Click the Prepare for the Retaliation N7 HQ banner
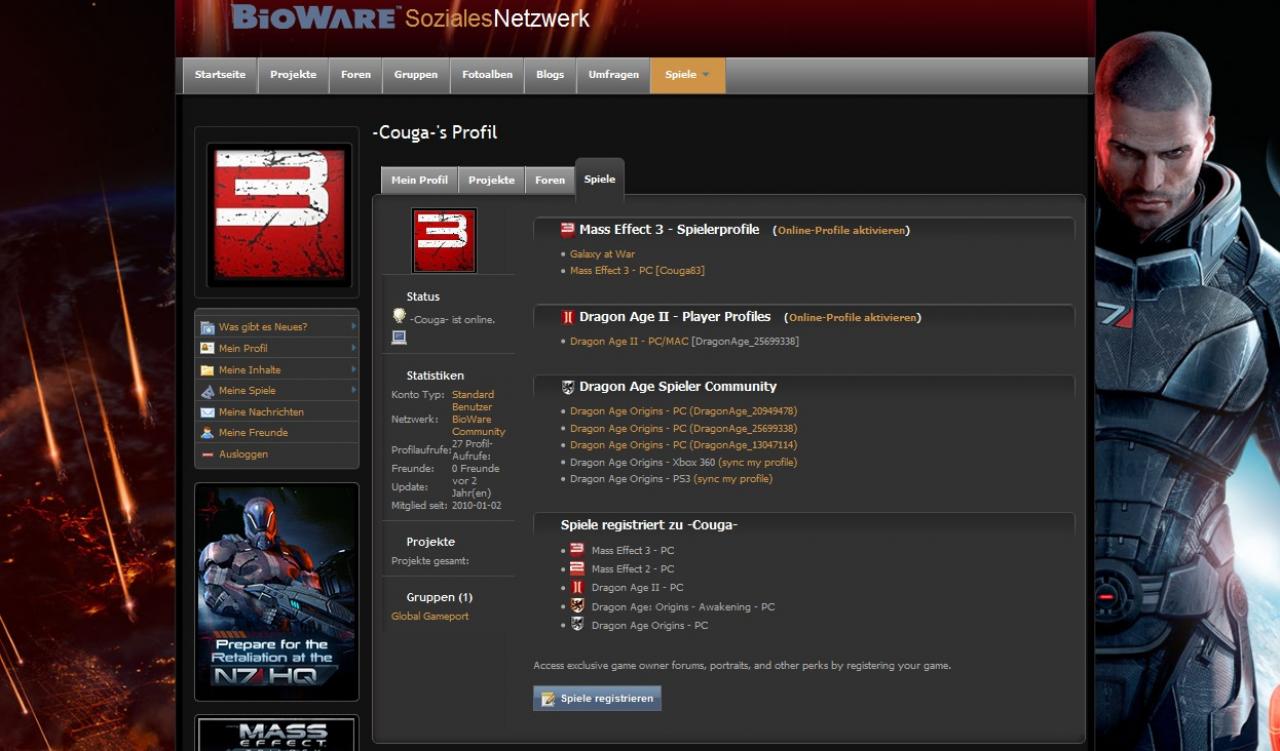1280x751 pixels. tap(277, 592)
